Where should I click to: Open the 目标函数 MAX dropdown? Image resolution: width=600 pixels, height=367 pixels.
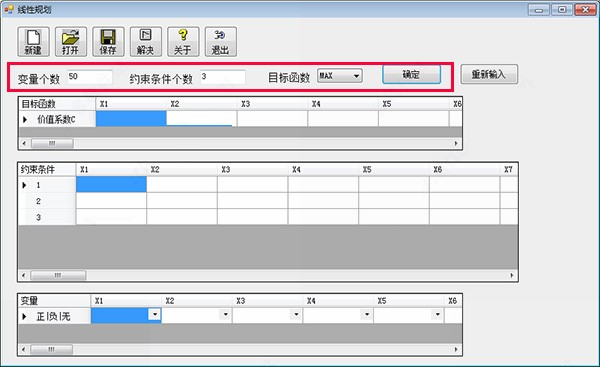pos(340,76)
